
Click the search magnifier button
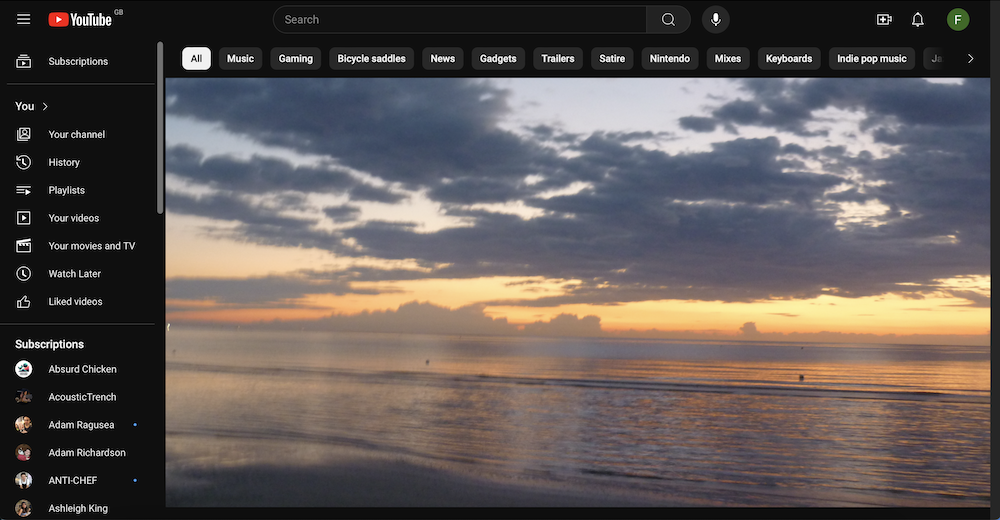pyautogui.click(x=668, y=19)
